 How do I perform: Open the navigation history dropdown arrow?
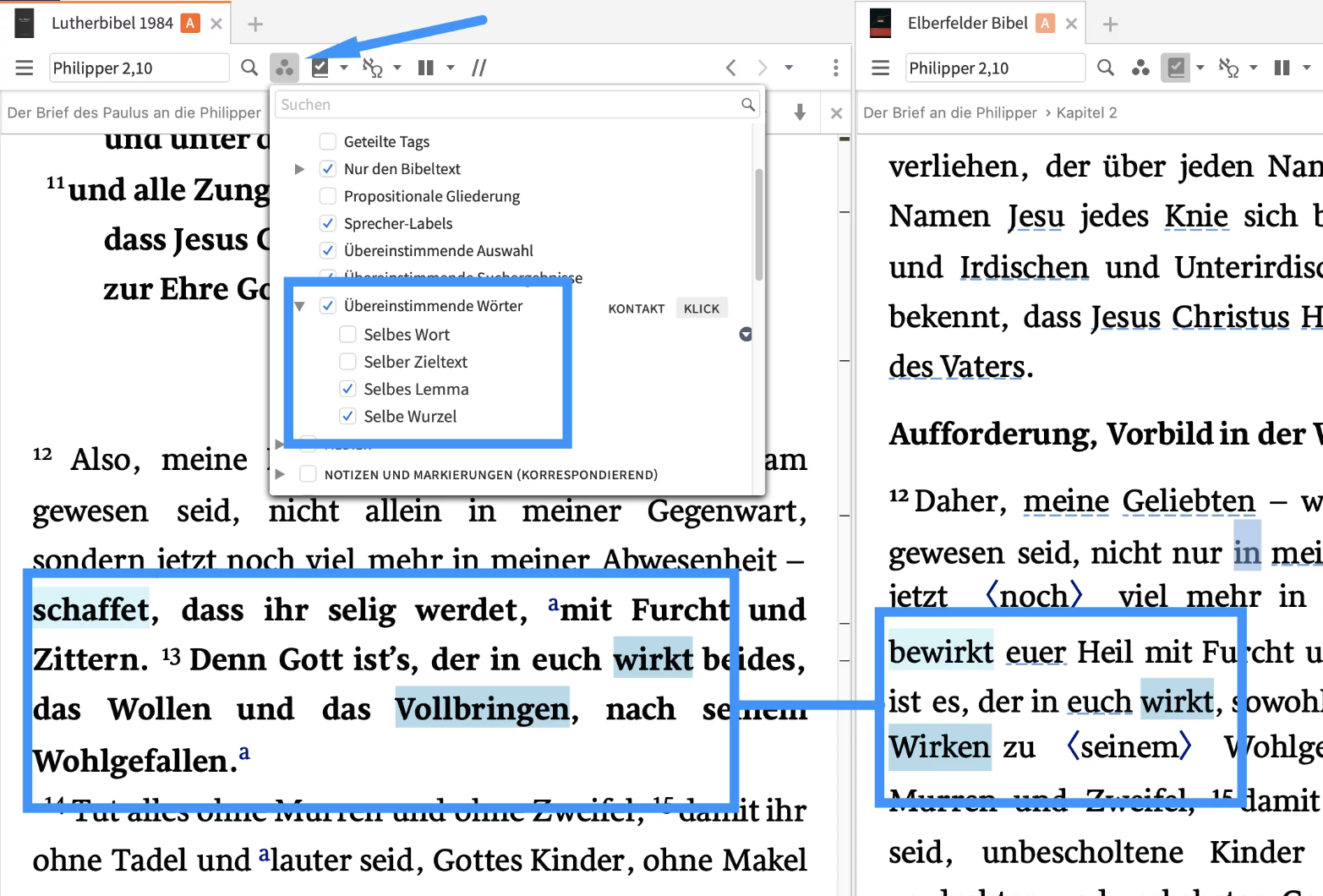(789, 68)
